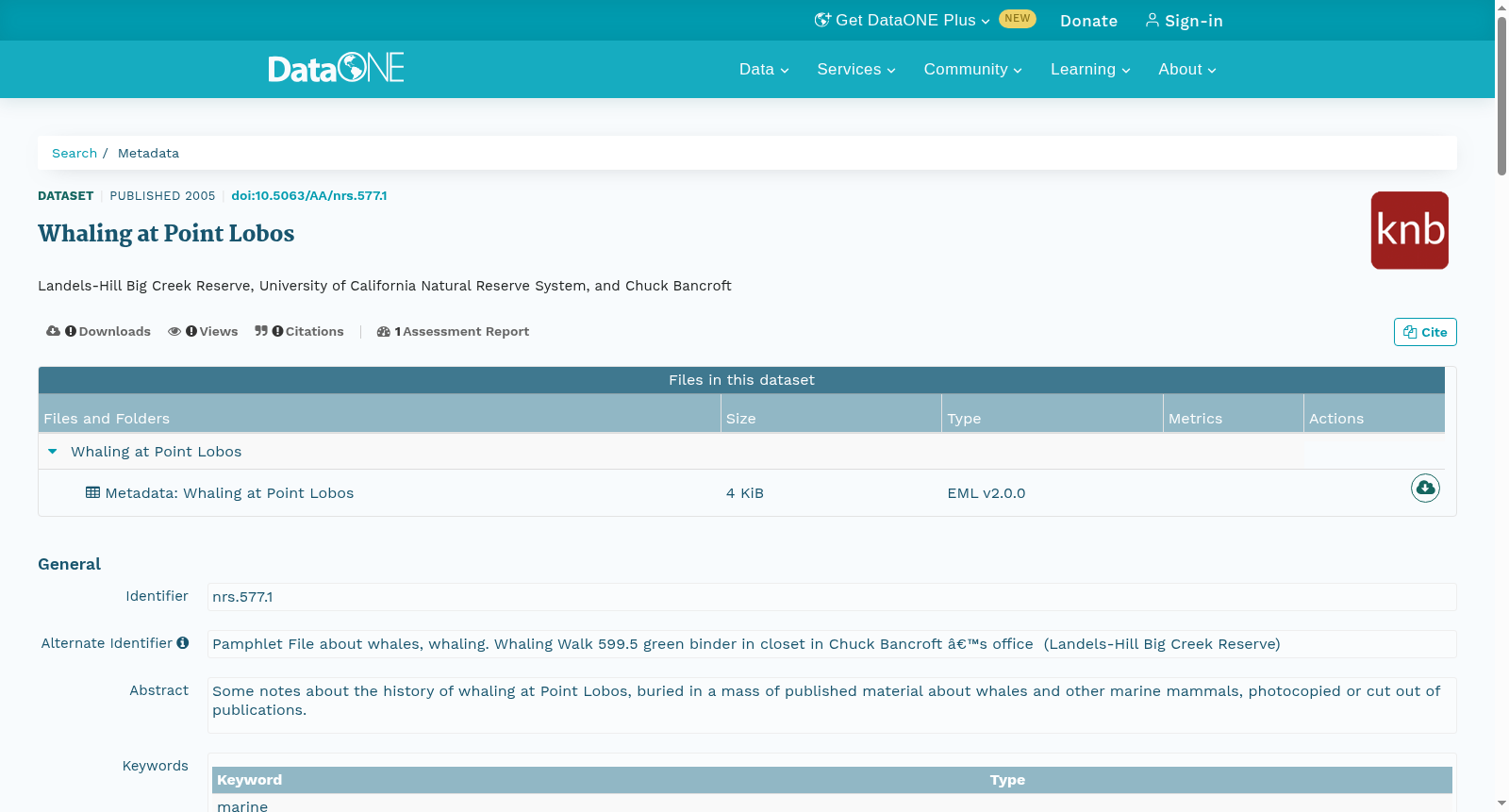Viewport: 1509px width, 812px height.
Task: Click the General section heading
Action: click(x=69, y=564)
